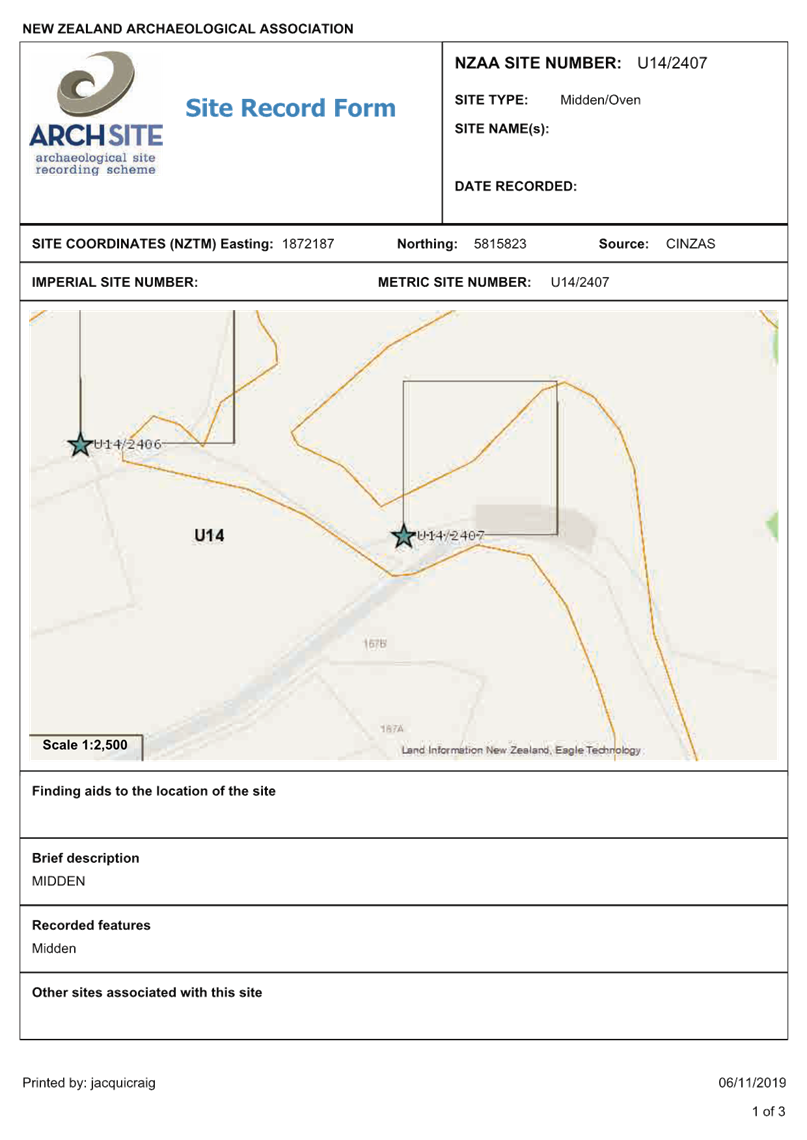Screen dimensions: 807x1140
Task: Click the 167B parcel label on map
Action: 374,644
